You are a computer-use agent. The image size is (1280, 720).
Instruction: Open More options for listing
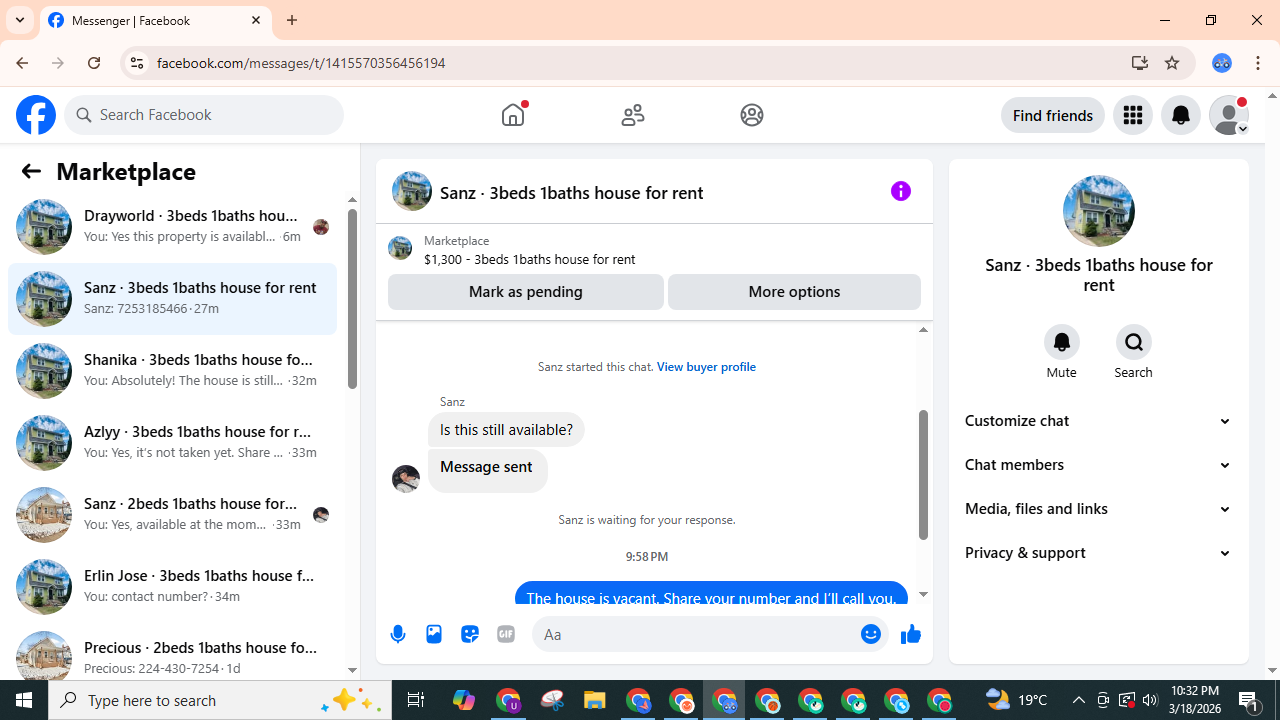[x=794, y=292]
